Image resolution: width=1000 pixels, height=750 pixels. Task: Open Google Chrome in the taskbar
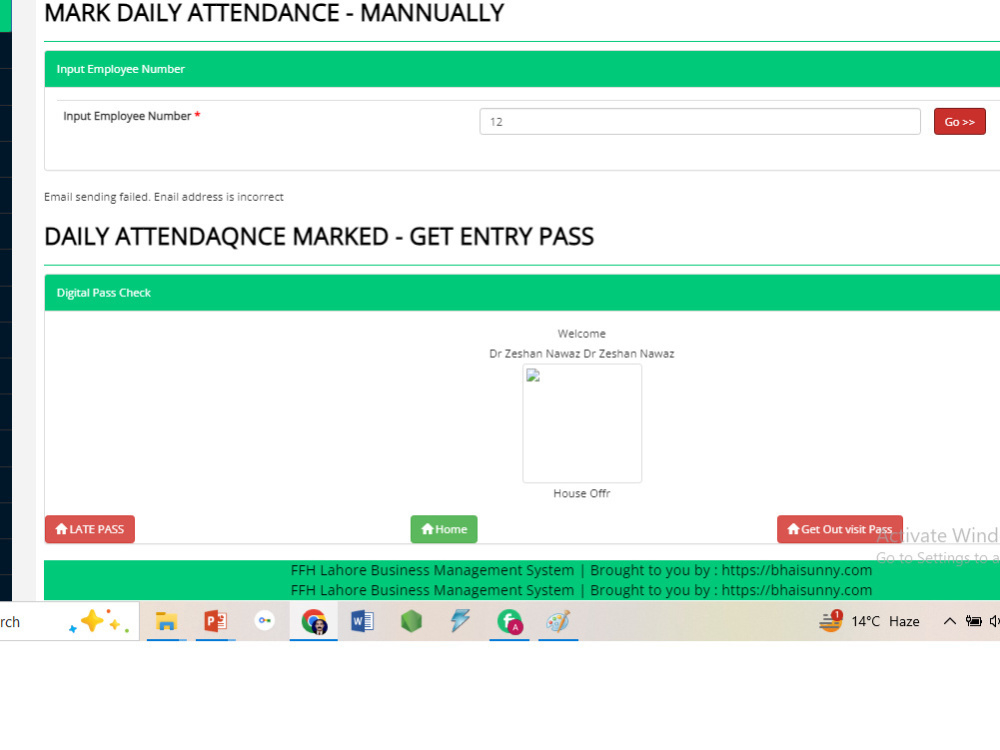[314, 621]
